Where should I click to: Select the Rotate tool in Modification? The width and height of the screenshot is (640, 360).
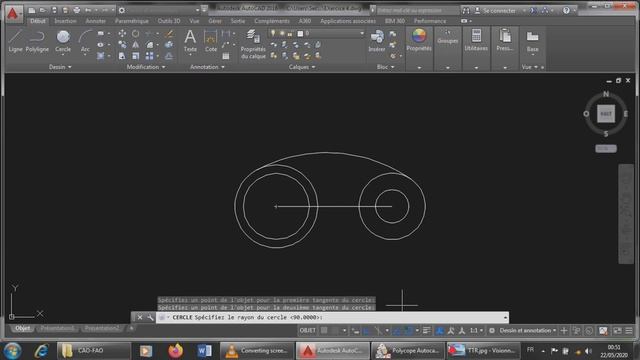[136, 33]
